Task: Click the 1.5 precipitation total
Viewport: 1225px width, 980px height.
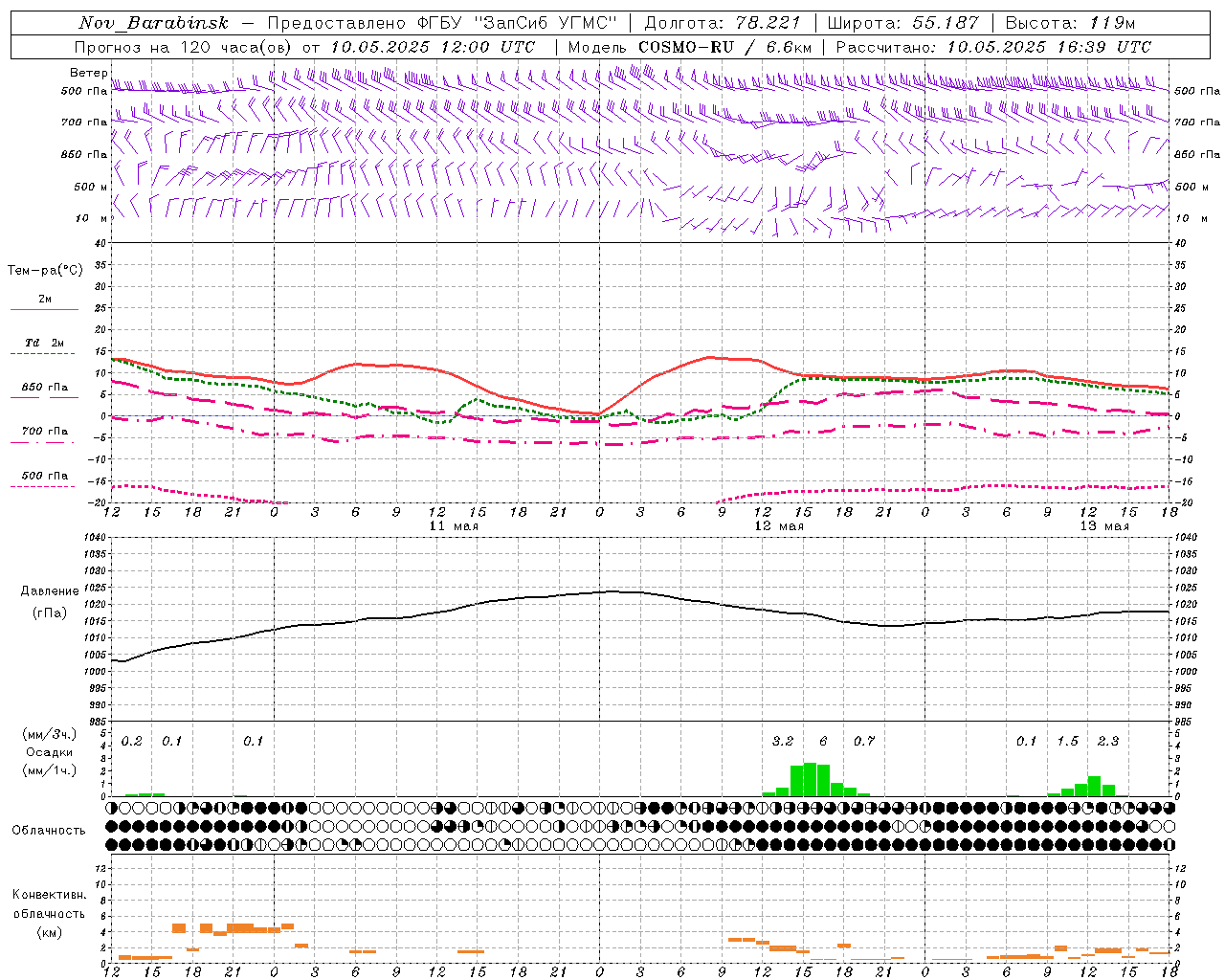Action: point(1067,741)
